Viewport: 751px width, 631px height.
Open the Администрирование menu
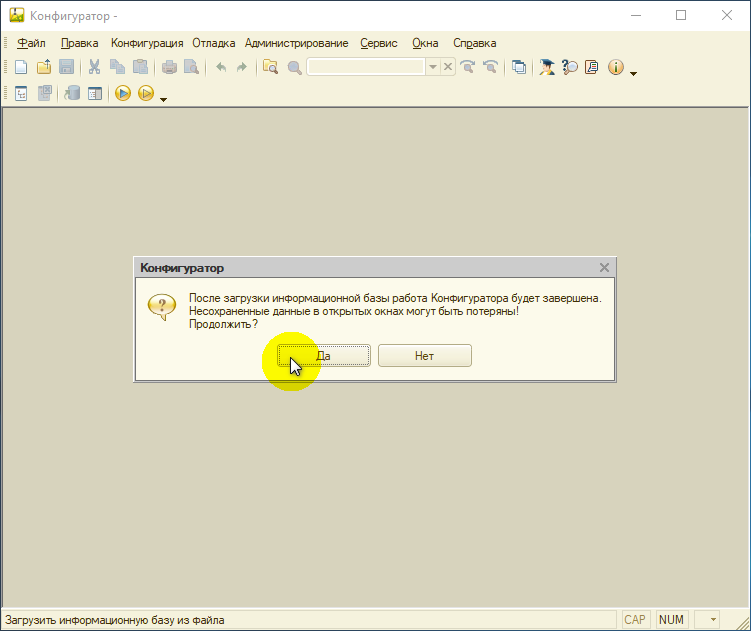click(296, 43)
